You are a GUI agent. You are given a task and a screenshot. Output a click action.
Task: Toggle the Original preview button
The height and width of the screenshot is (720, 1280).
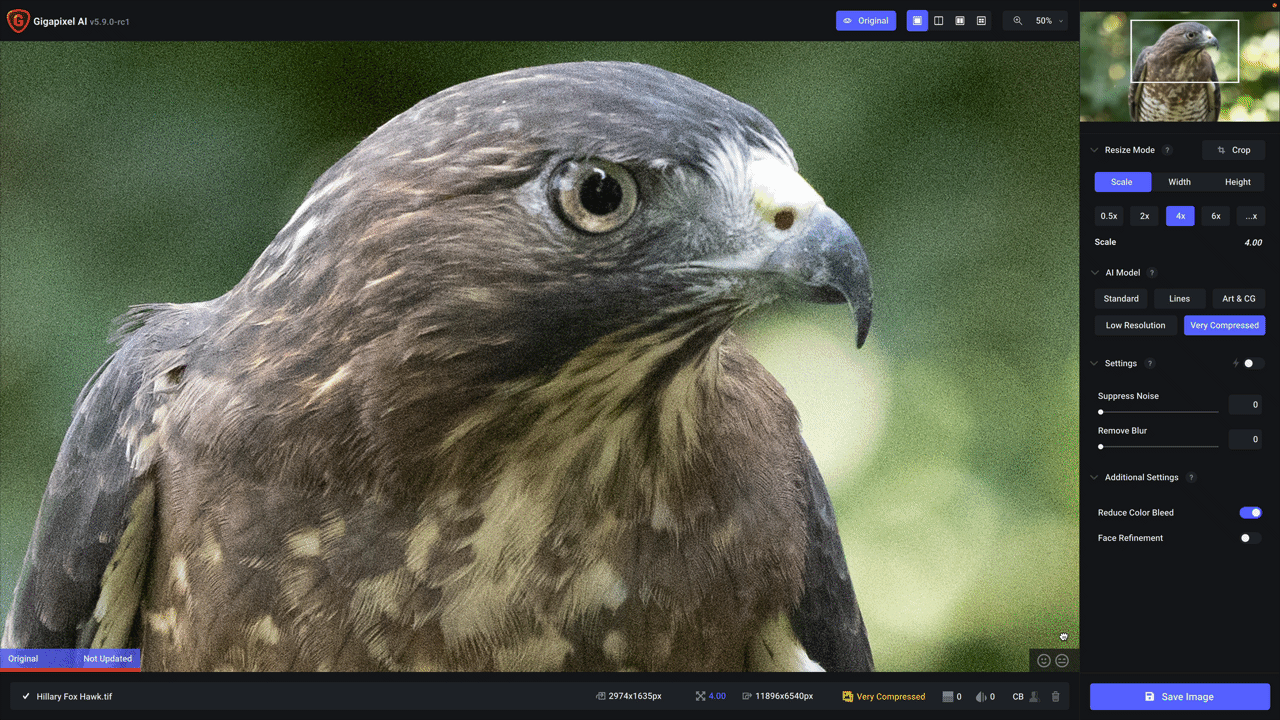(866, 21)
